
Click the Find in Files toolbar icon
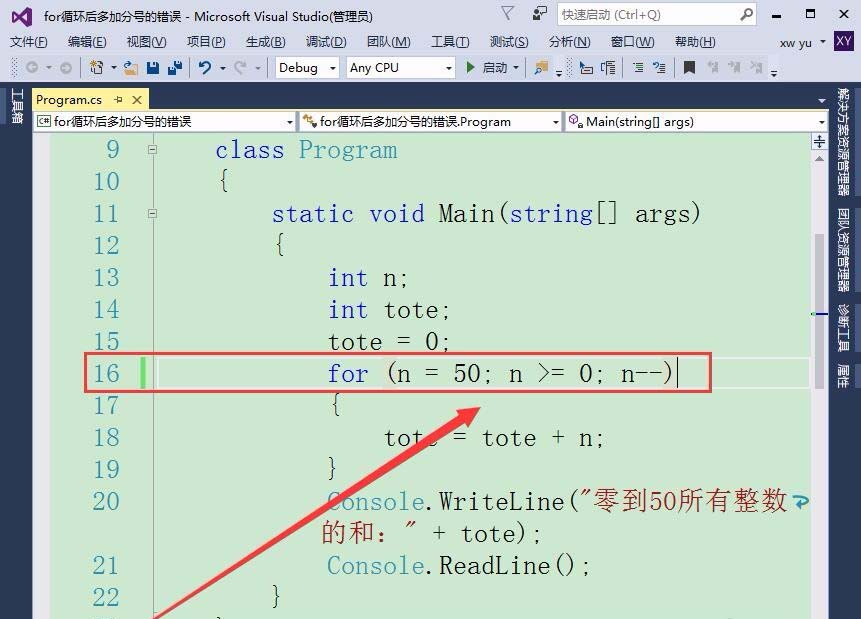tap(541, 68)
